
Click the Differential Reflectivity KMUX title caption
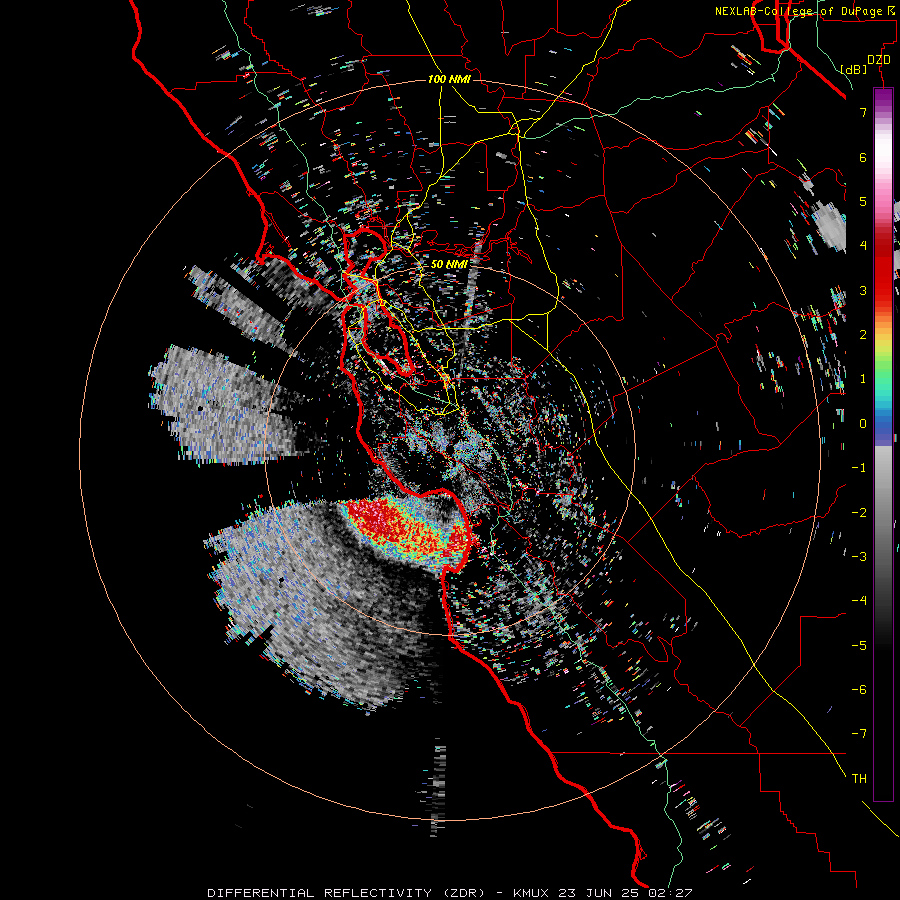[450, 893]
